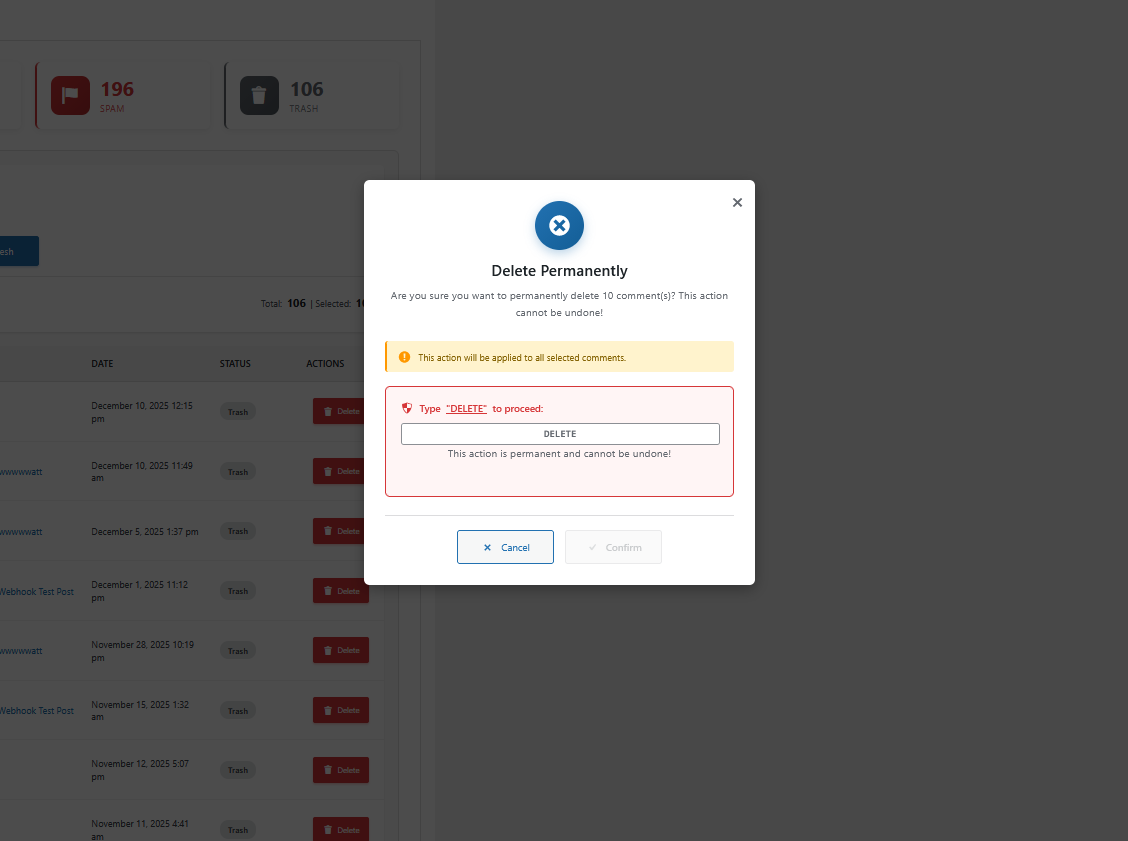Click the STATUS column header
Screen dimensions: 1128x841
235,364
